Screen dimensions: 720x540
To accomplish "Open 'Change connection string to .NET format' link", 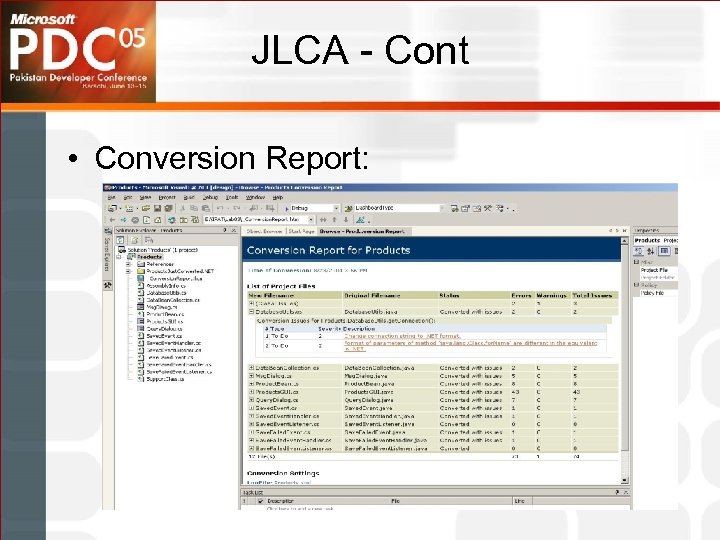I will (x=402, y=336).
